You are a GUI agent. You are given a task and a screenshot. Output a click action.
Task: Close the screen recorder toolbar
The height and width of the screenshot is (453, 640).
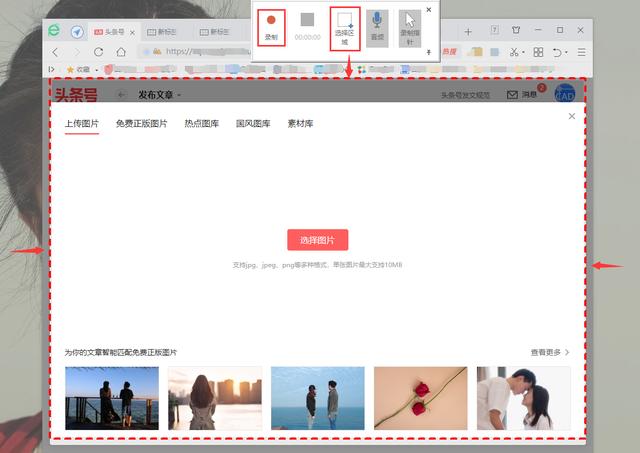point(429,9)
